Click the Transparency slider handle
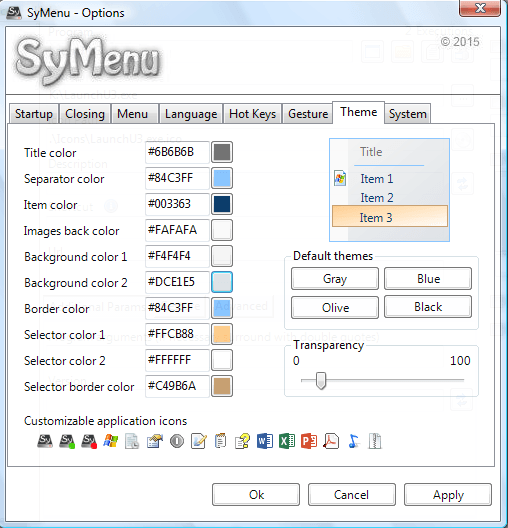This screenshot has height=528, width=508. [321, 381]
